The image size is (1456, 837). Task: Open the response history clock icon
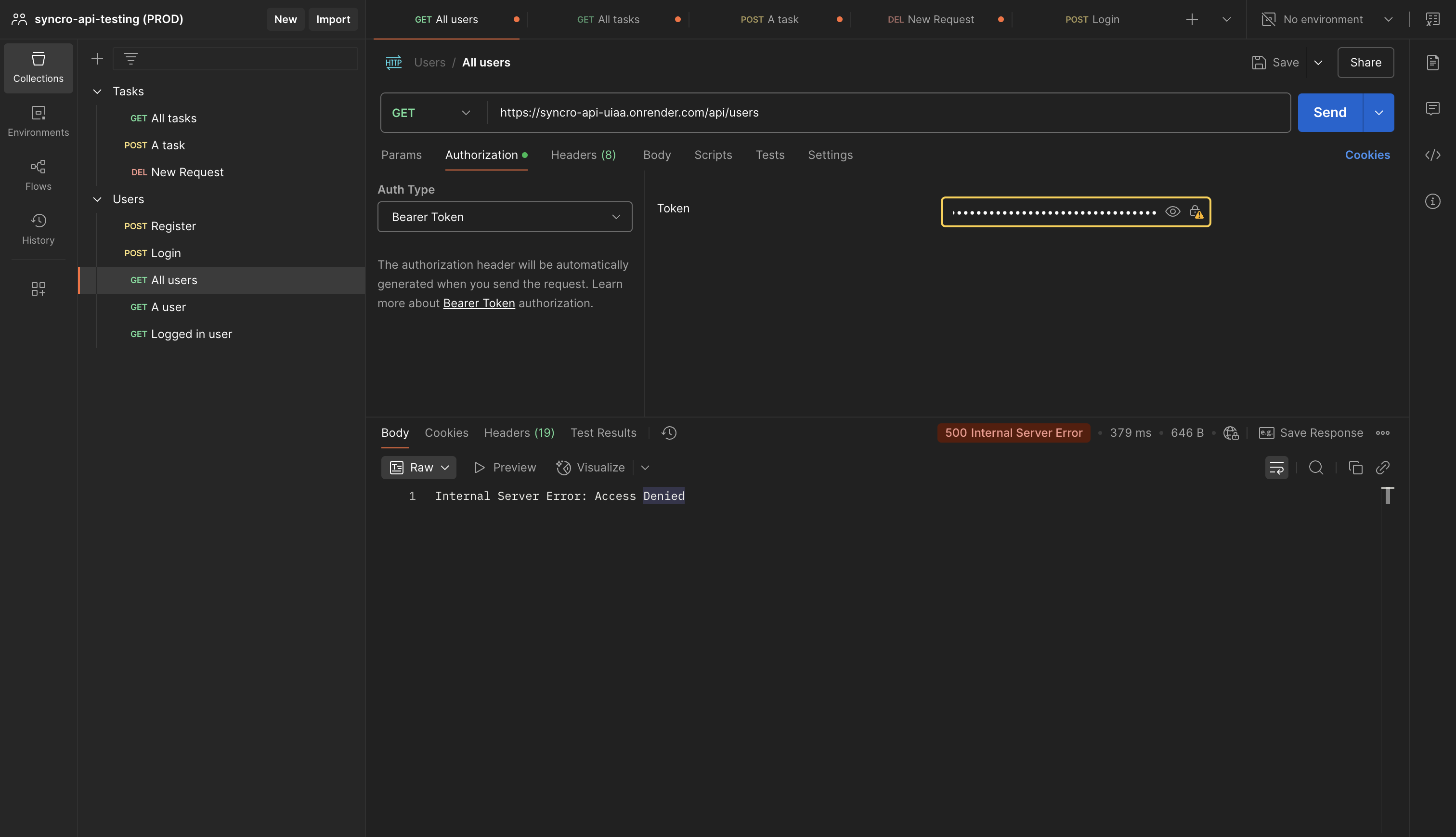coord(669,433)
